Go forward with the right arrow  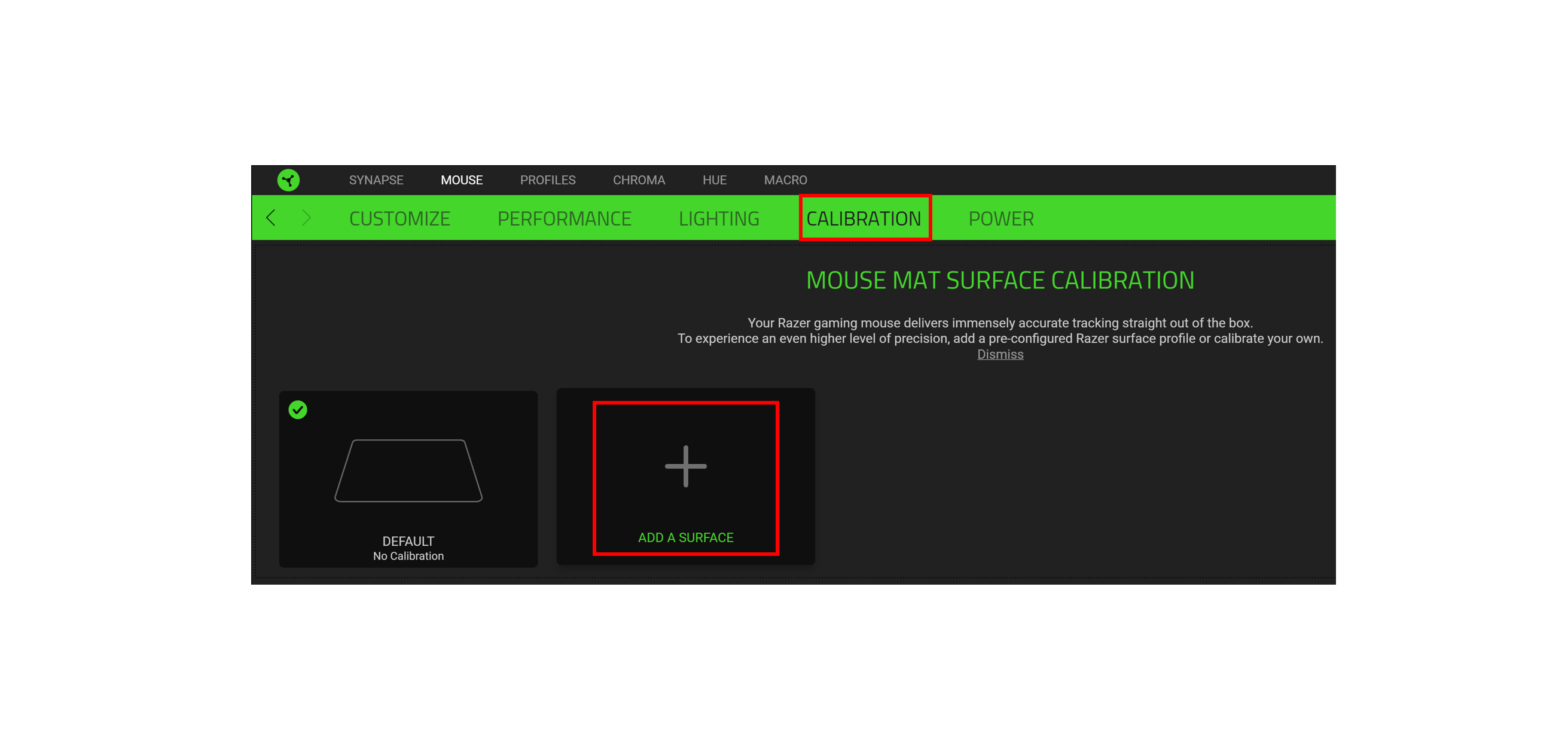[306, 217]
